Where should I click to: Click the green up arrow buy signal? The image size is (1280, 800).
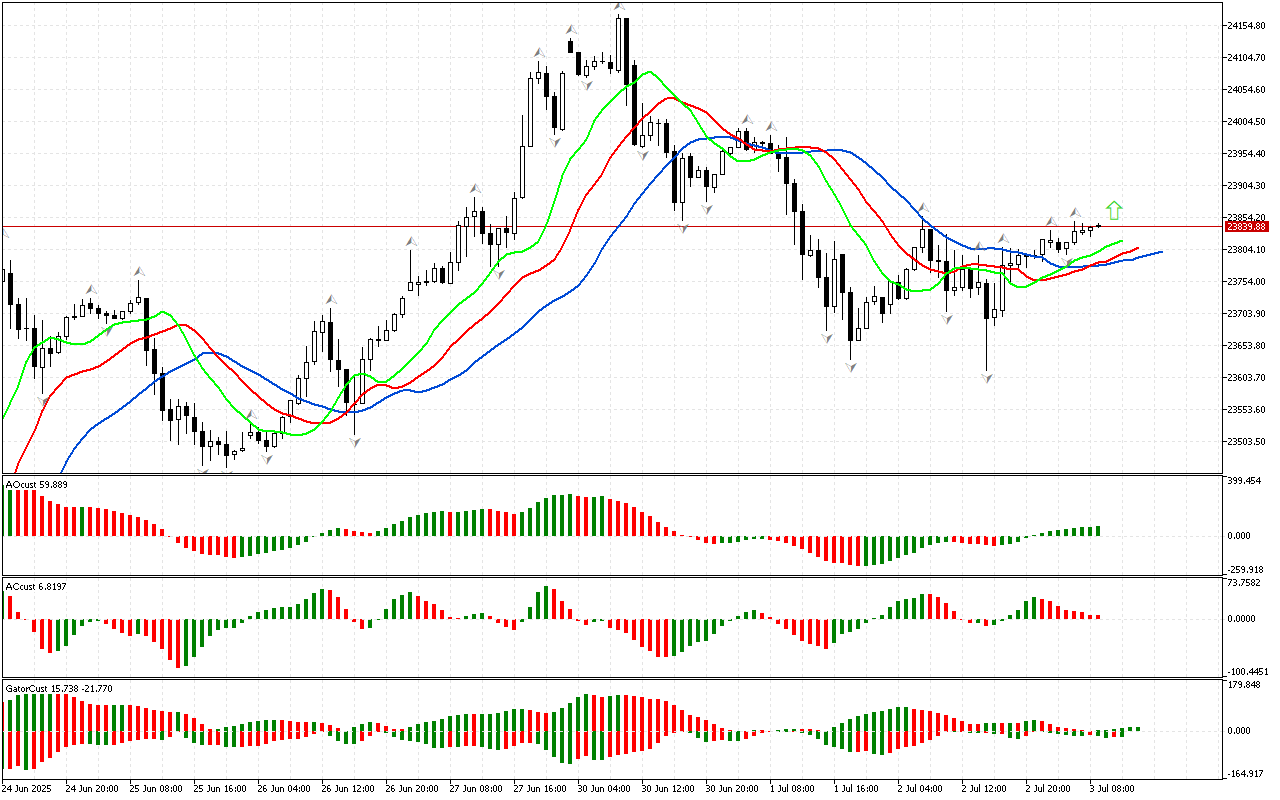(1115, 210)
